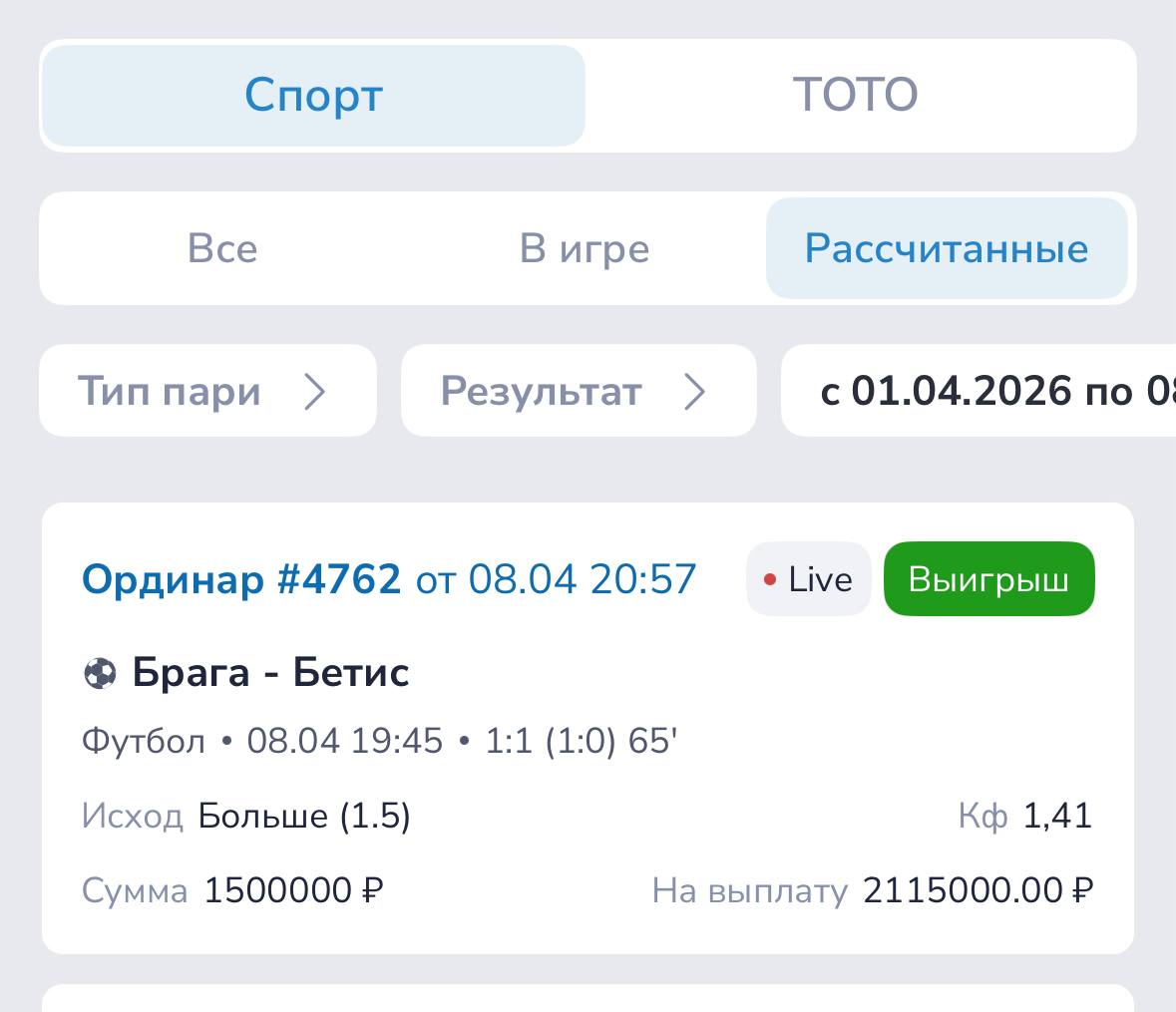Click the coefficient value 1,41
1176x1012 pixels.
(1057, 817)
